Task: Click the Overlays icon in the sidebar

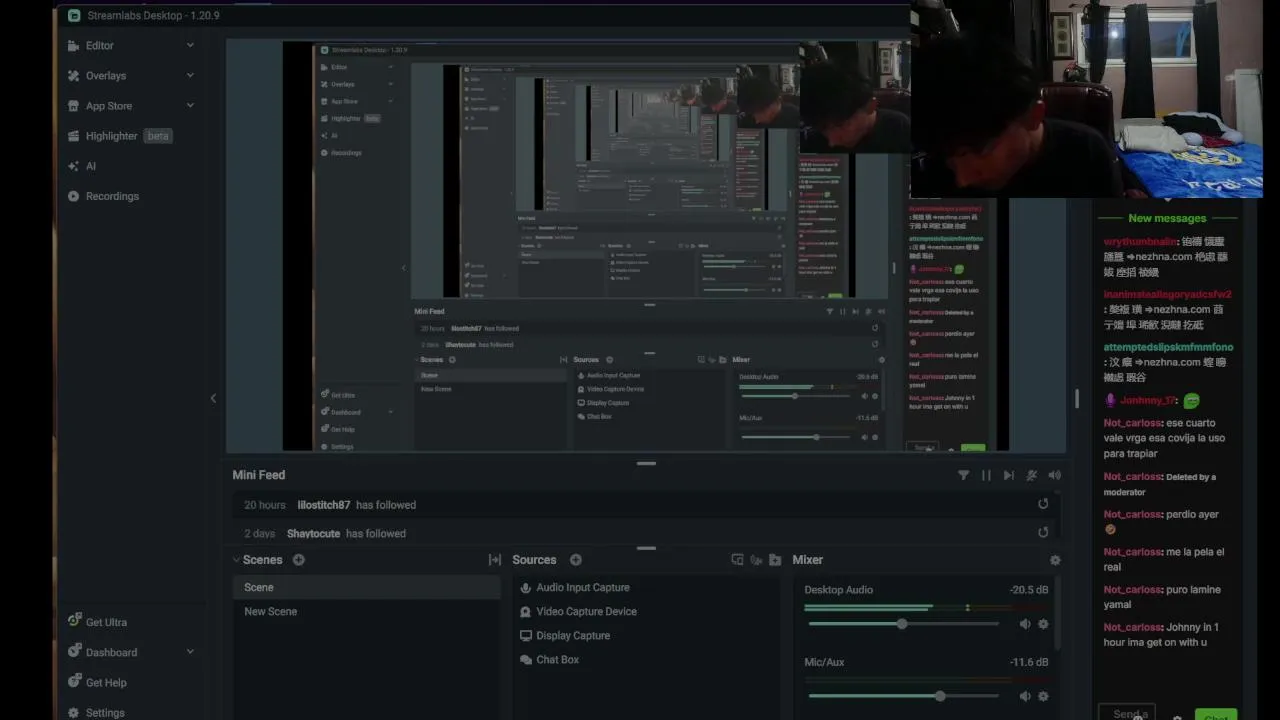Action: point(73,75)
